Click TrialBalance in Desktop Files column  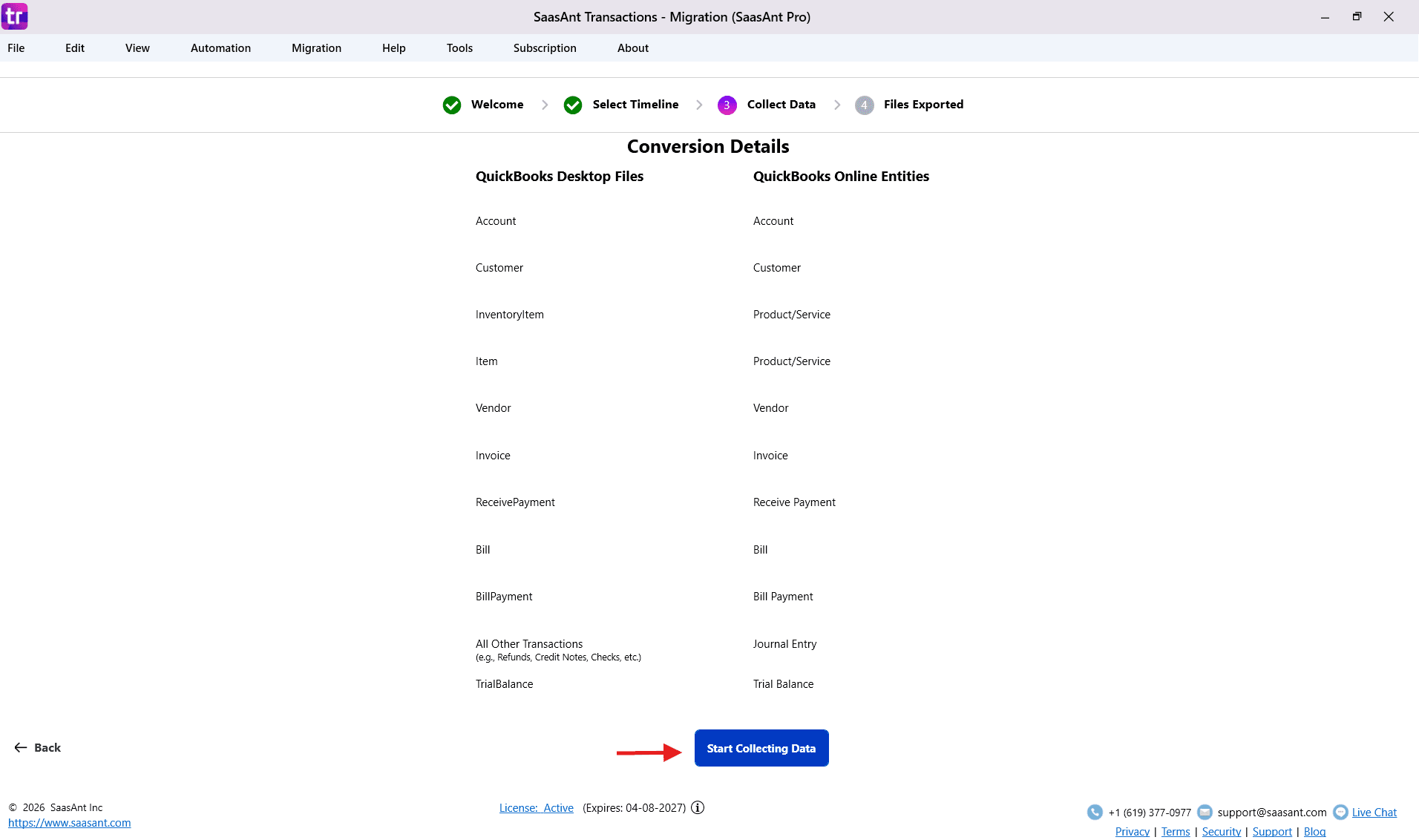click(x=504, y=684)
